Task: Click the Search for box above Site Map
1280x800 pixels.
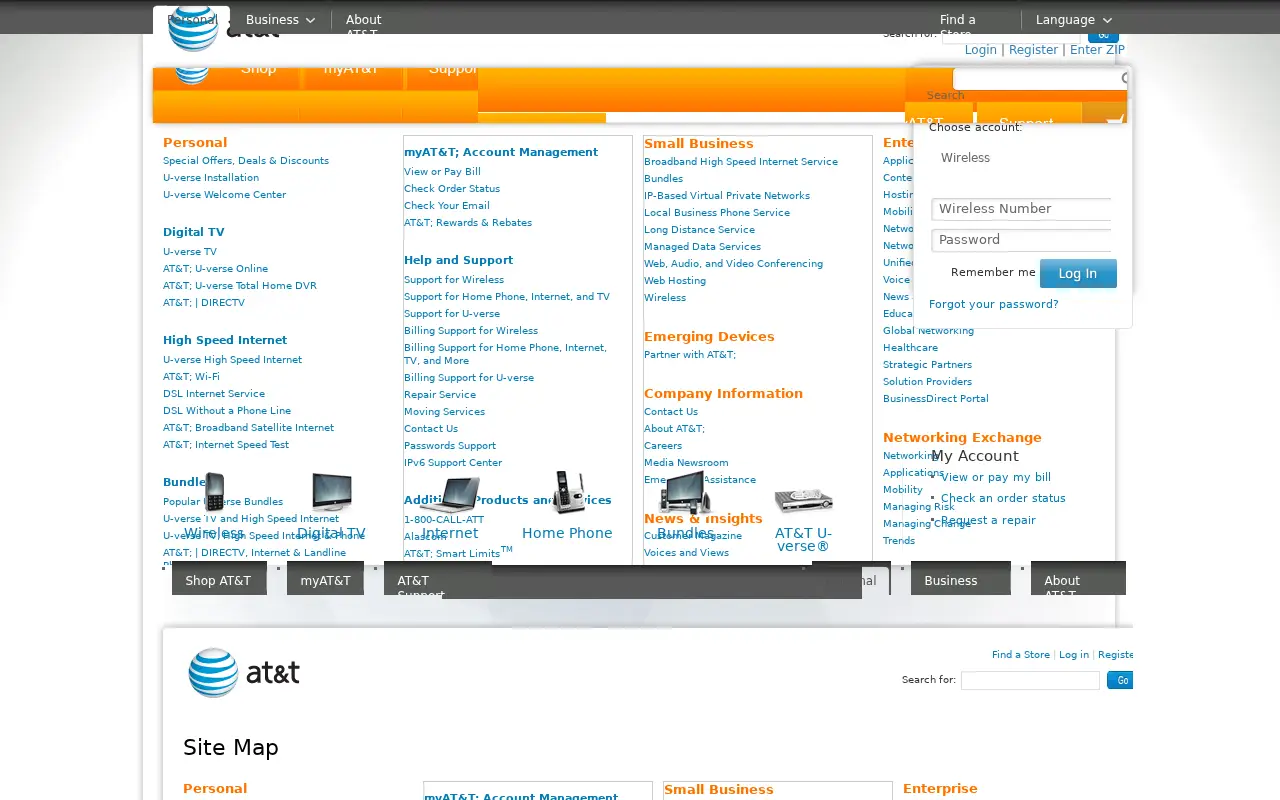Action: (1030, 680)
